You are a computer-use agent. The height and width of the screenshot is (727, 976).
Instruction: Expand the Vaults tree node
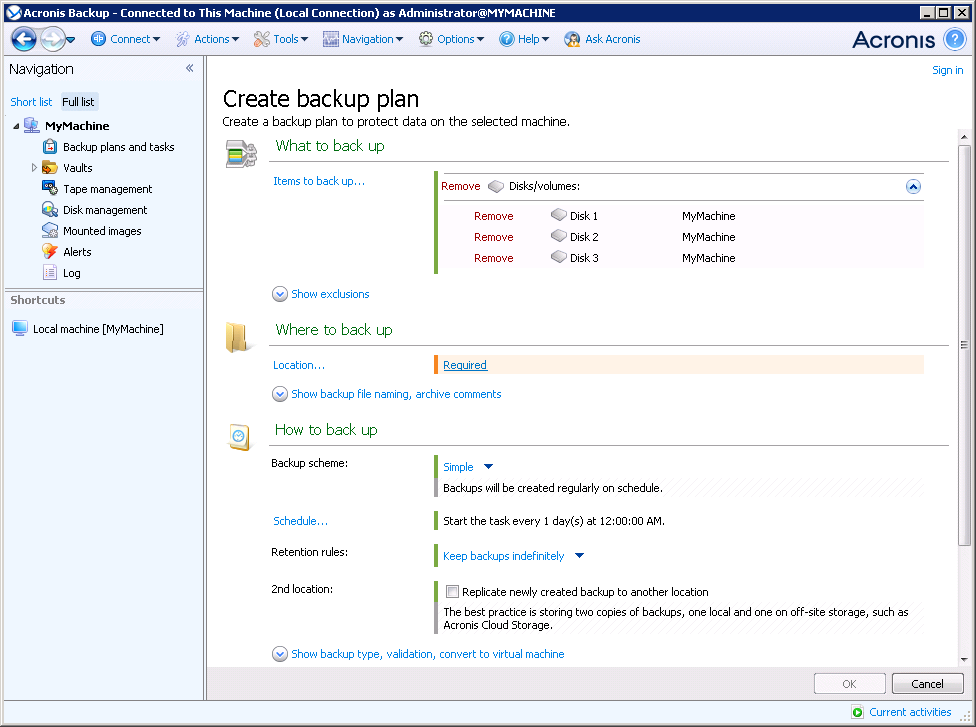pyautogui.click(x=34, y=167)
